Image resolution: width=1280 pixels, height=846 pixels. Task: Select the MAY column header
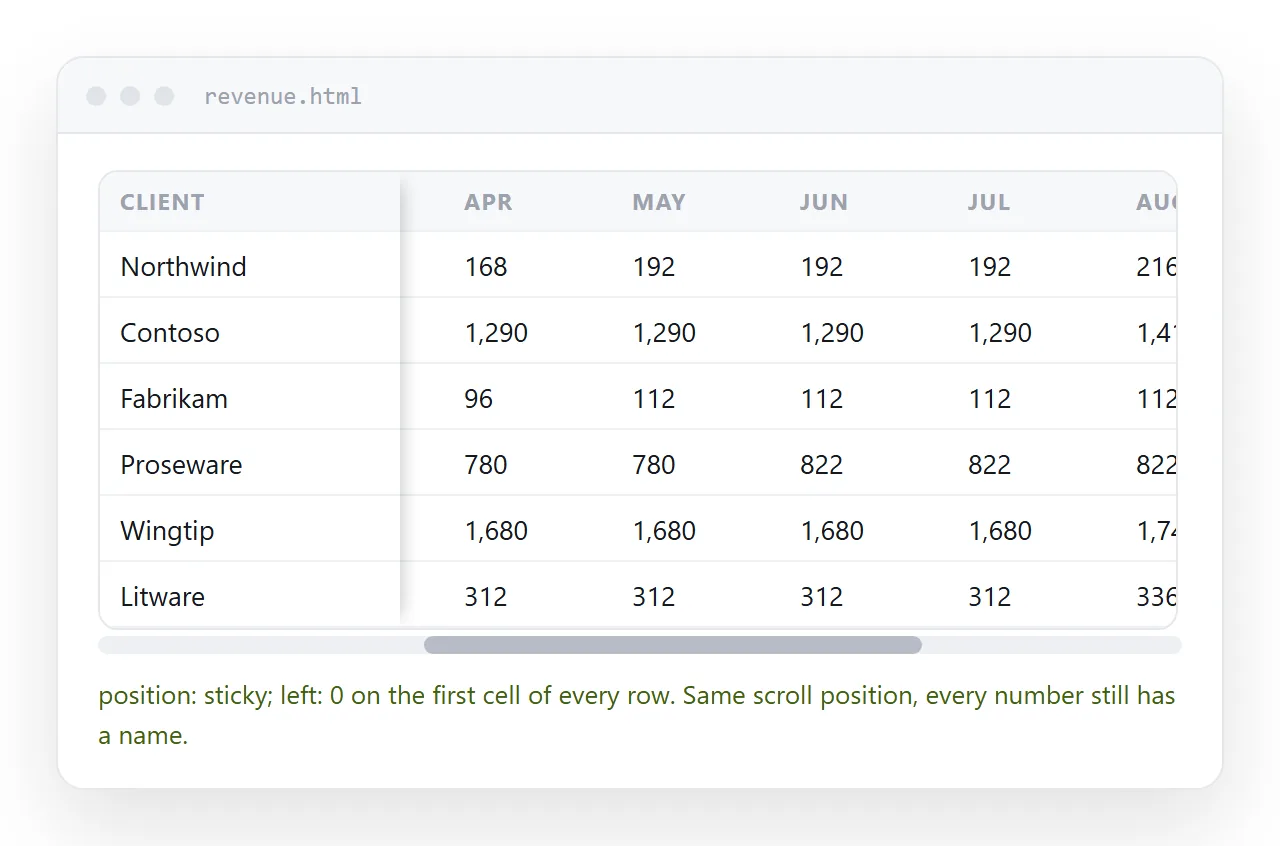pyautogui.click(x=659, y=202)
